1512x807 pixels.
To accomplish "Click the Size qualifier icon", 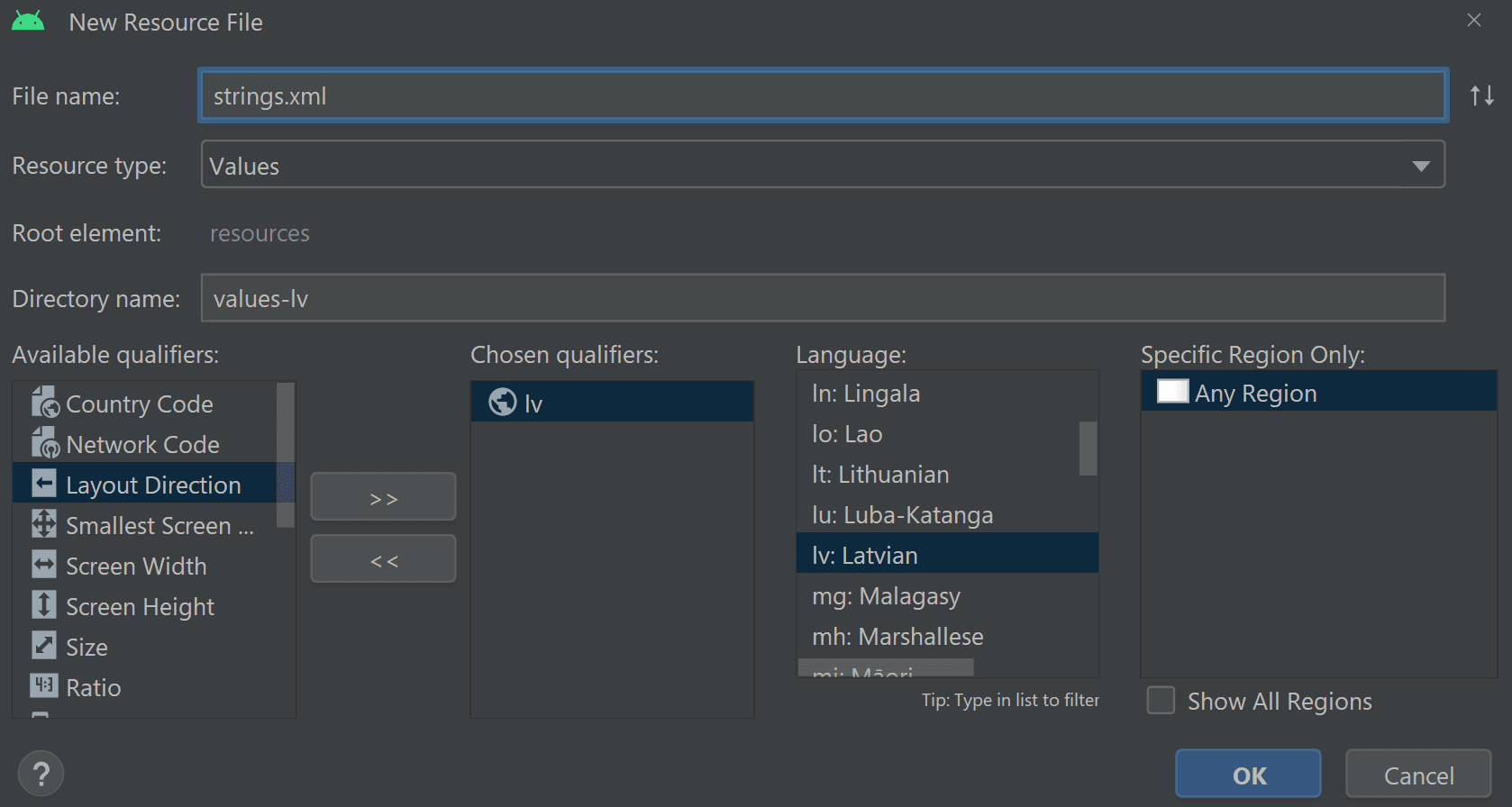I will click(44, 646).
